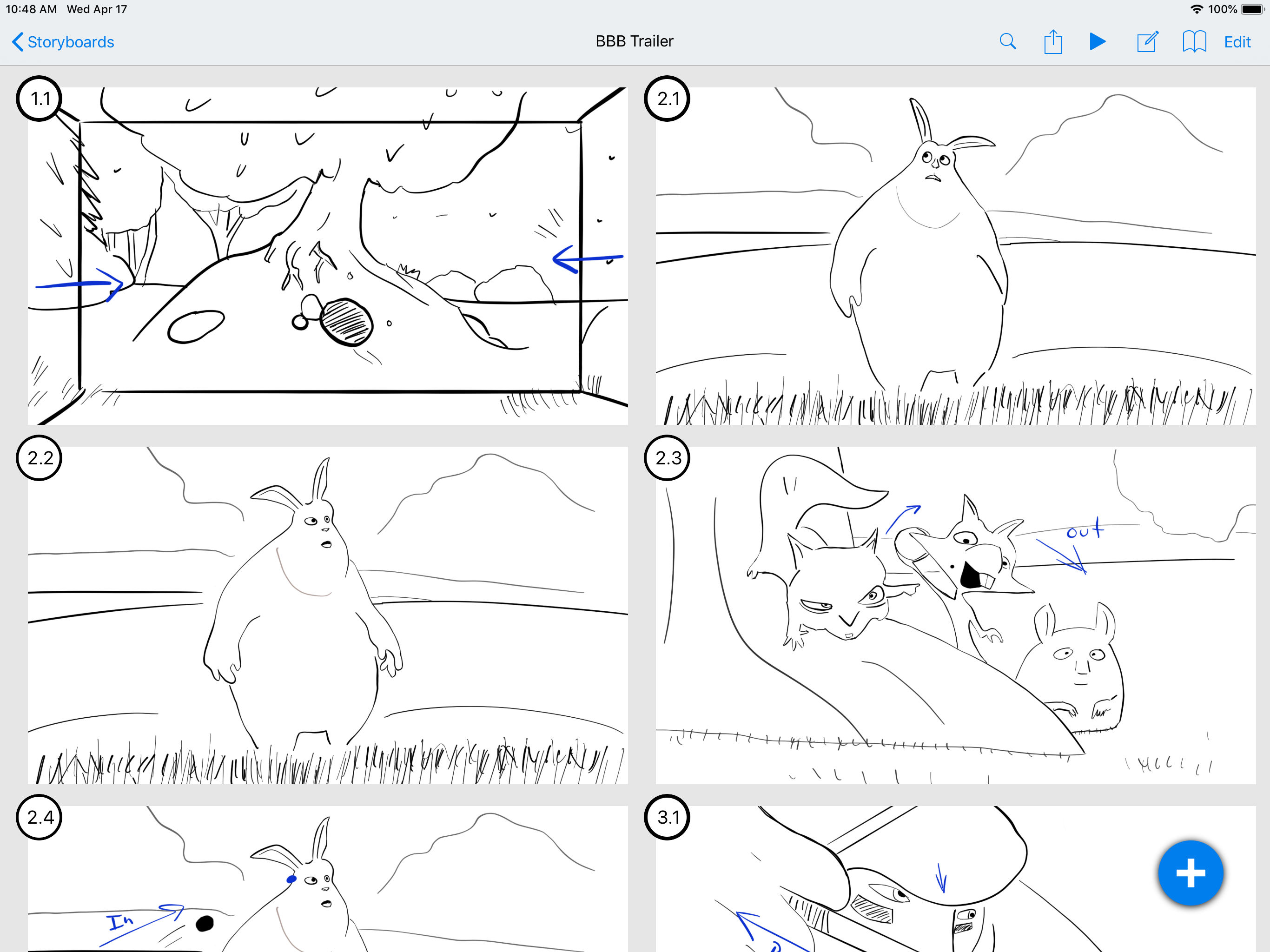Open frame 2.3 with three rodents
Image resolution: width=1270 pixels, height=952 pixels.
tap(955, 615)
